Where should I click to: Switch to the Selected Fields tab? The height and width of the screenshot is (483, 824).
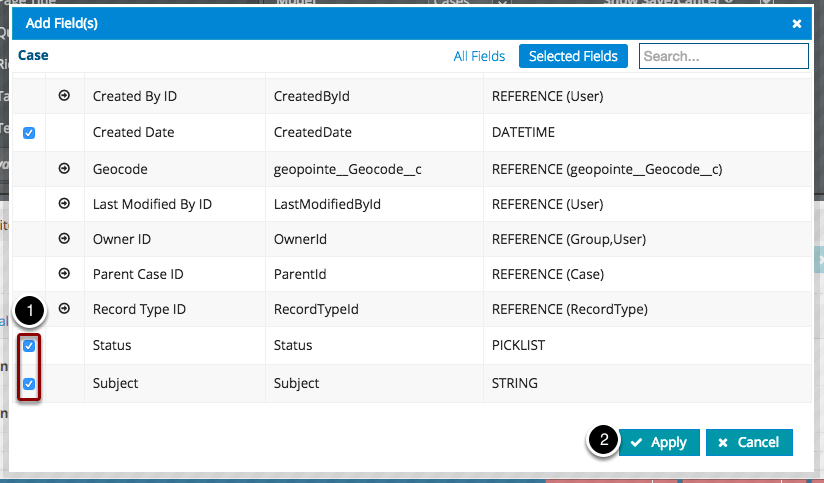(573, 56)
